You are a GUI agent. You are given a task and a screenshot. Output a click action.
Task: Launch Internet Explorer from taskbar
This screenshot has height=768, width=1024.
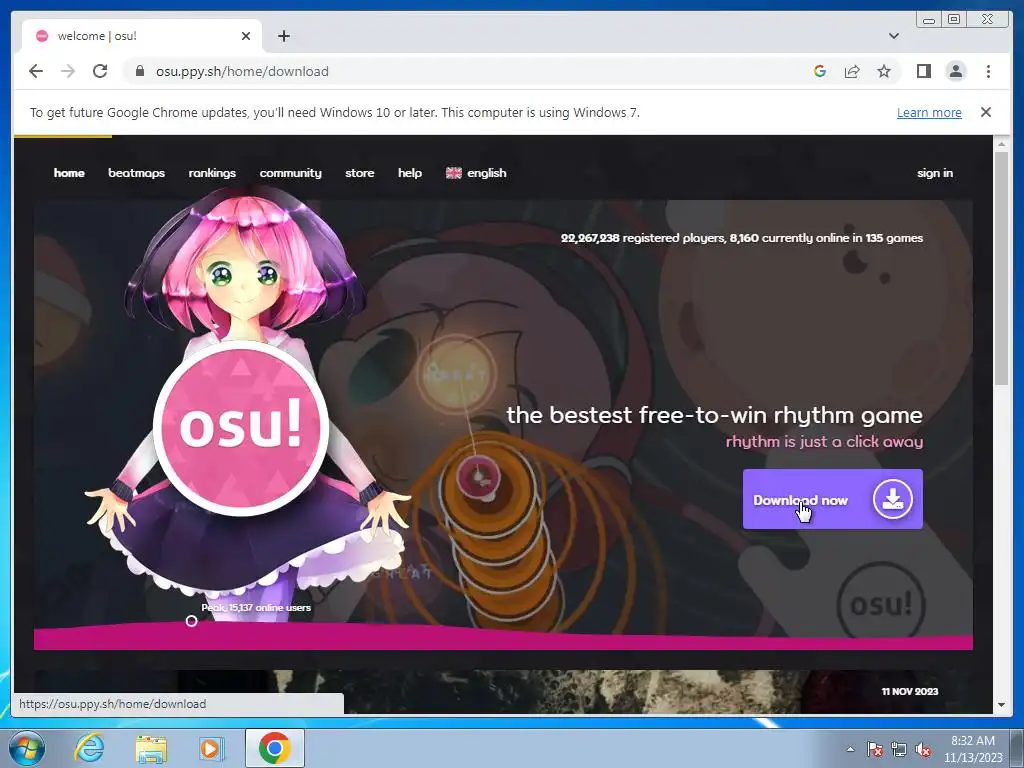[x=89, y=748]
